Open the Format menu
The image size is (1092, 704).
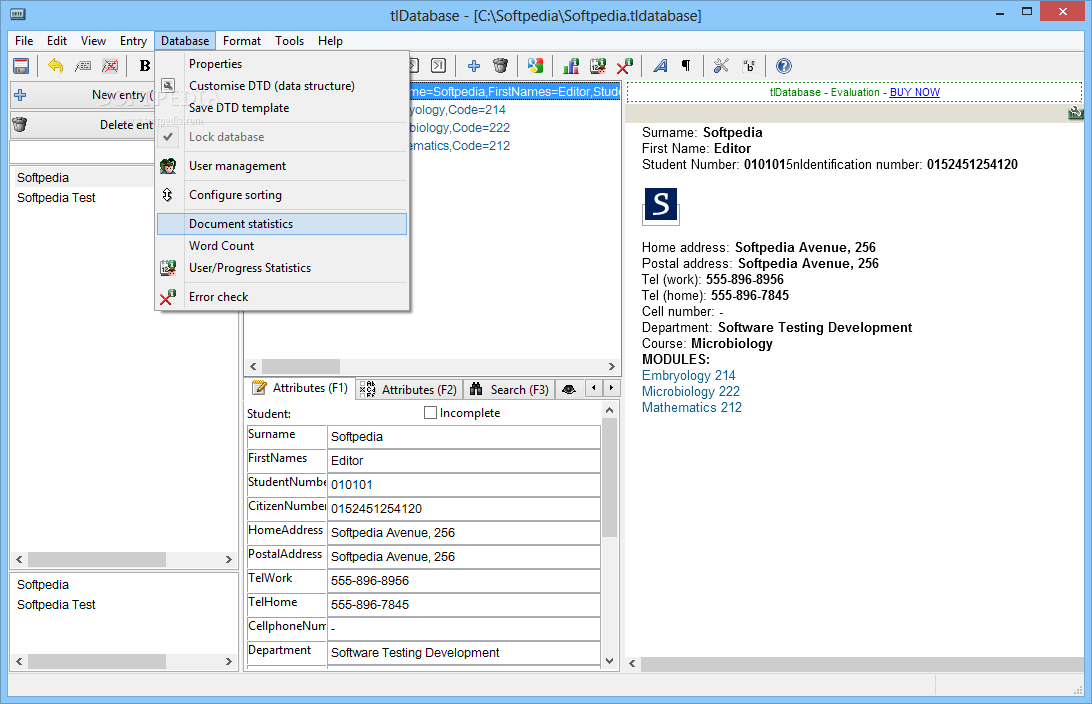[x=242, y=41]
